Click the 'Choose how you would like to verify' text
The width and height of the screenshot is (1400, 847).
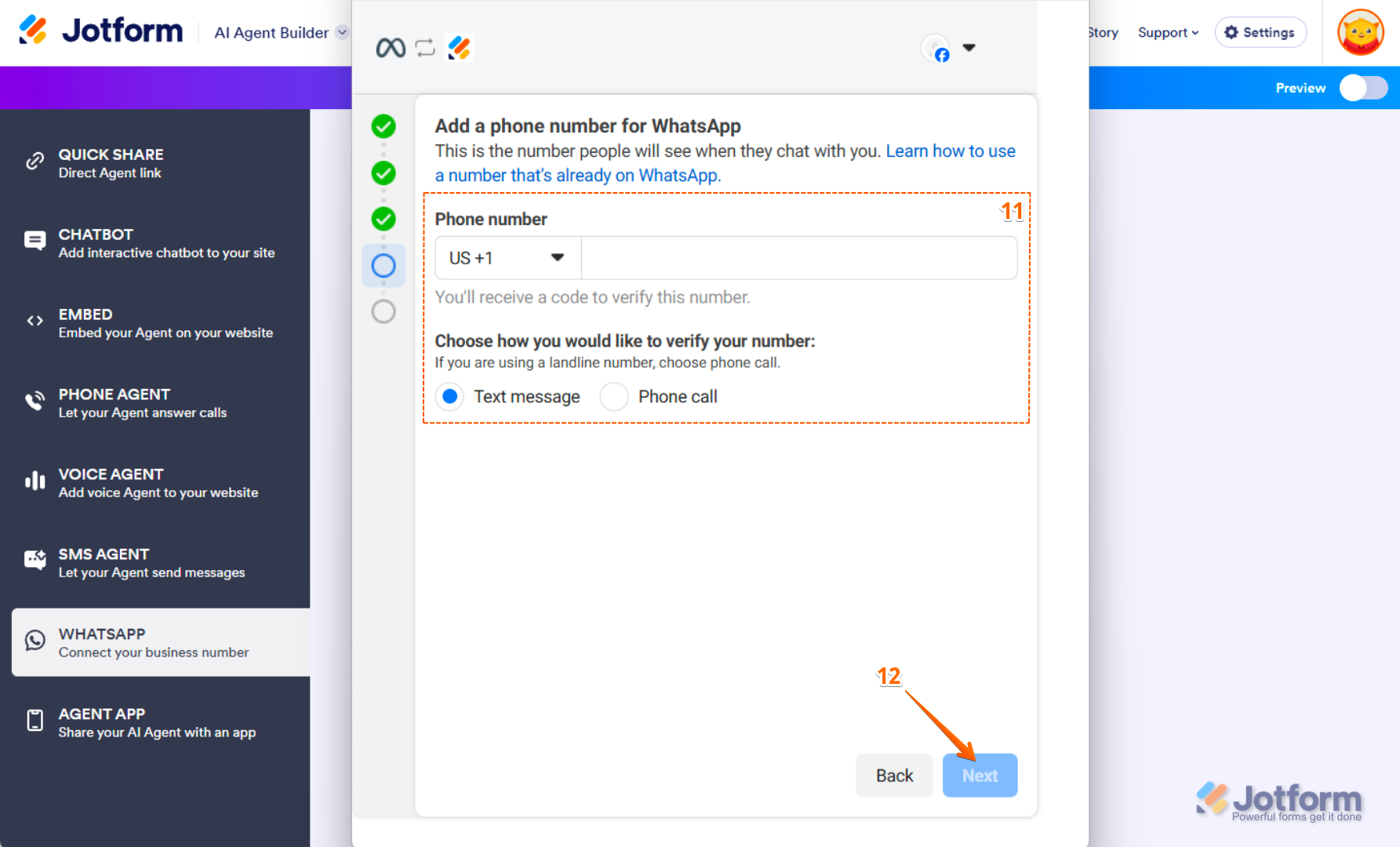625,341
